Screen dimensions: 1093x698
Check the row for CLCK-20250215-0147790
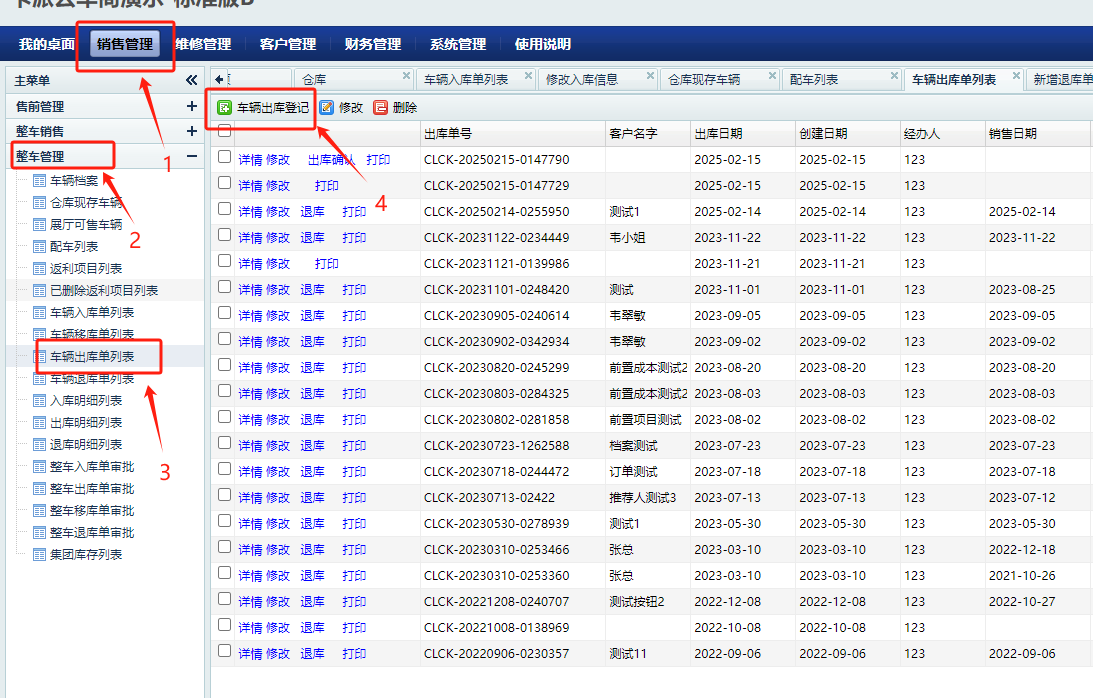click(225, 157)
